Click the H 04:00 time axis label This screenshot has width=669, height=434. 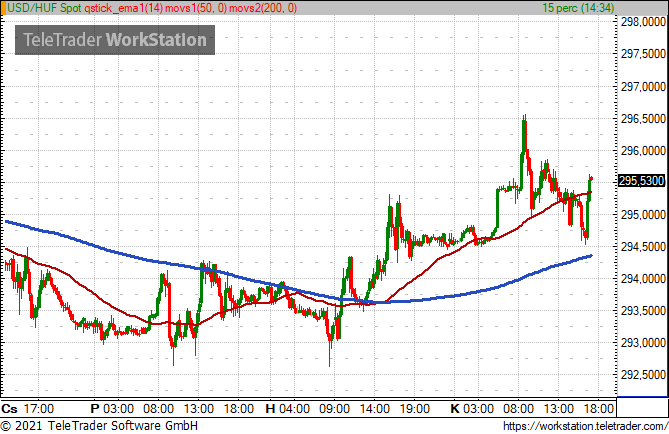[288, 409]
